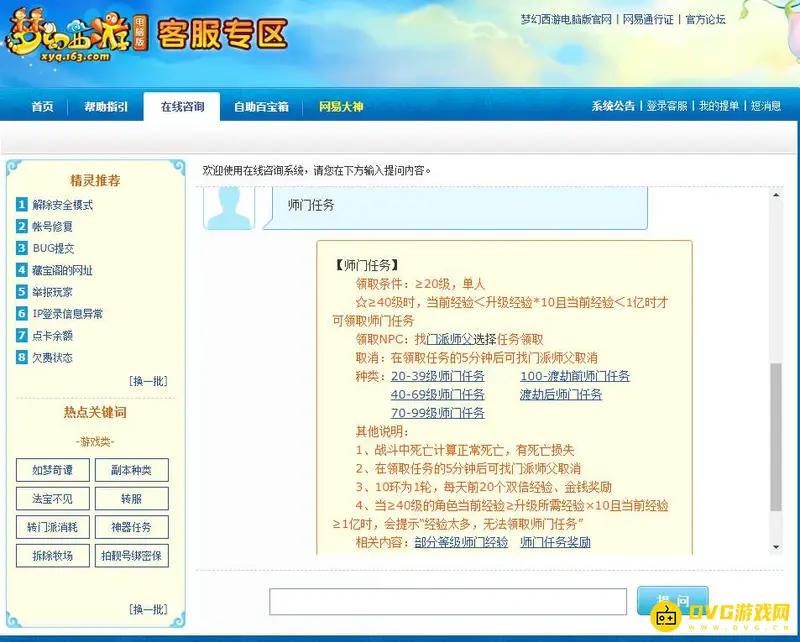800x642 pixels.
Task: Open 短消息 link
Action: pyautogui.click(x=766, y=106)
